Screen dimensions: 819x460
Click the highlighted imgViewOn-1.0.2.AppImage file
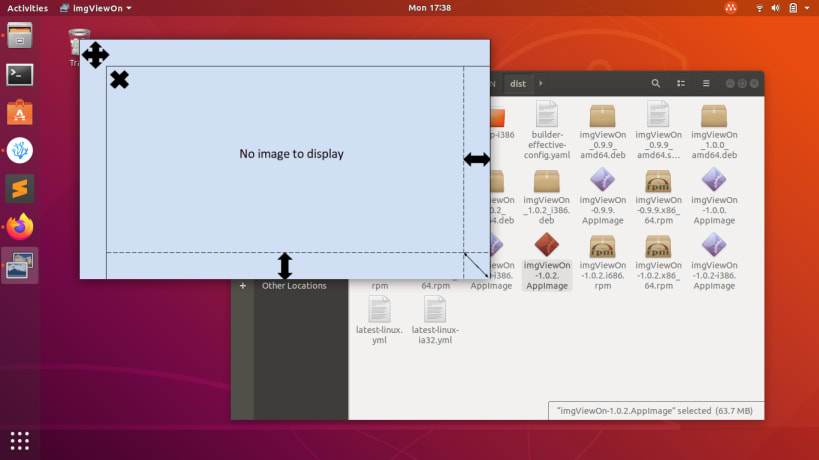546,262
